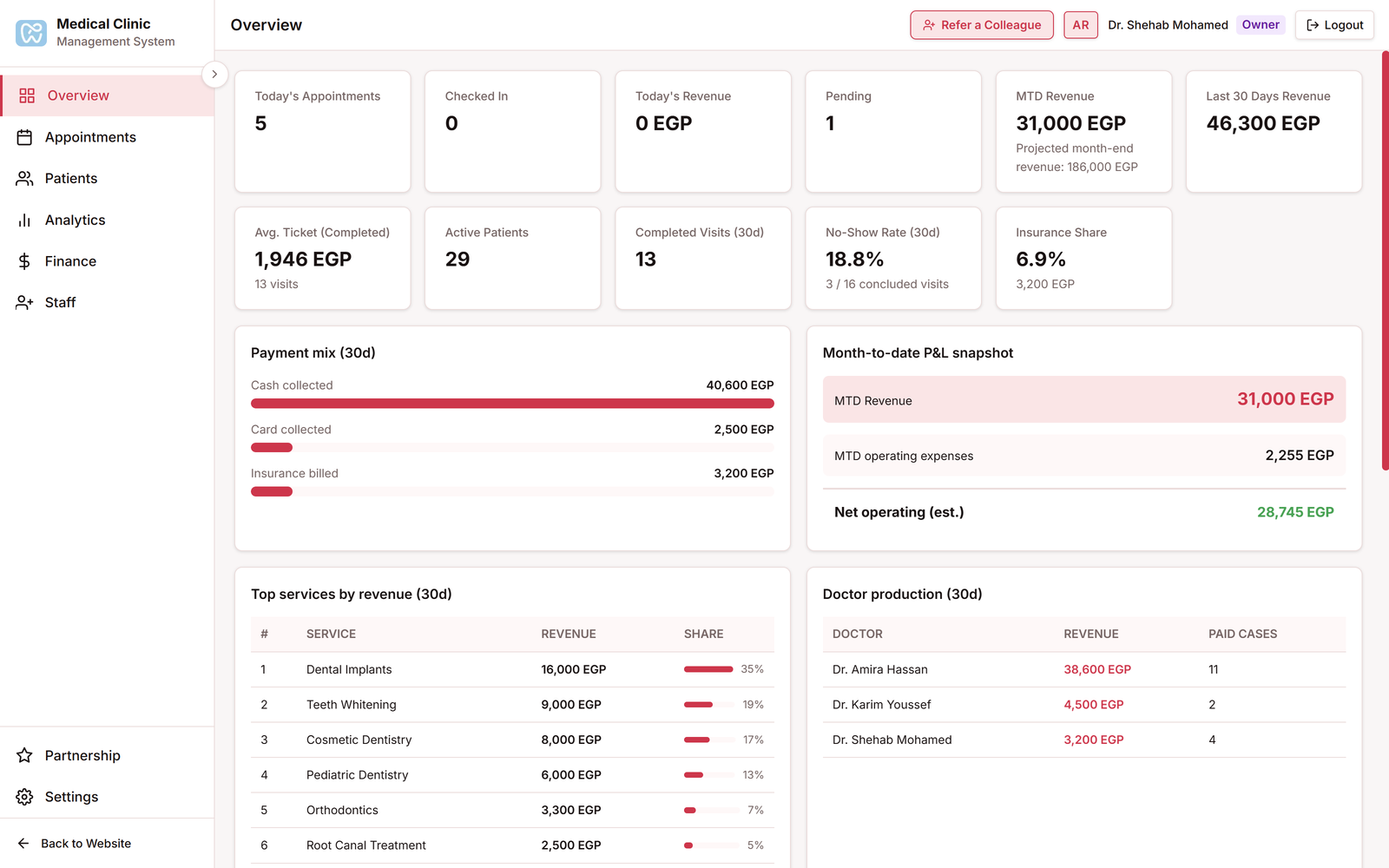Click the No-Show Rate (30d) card

tap(893, 258)
